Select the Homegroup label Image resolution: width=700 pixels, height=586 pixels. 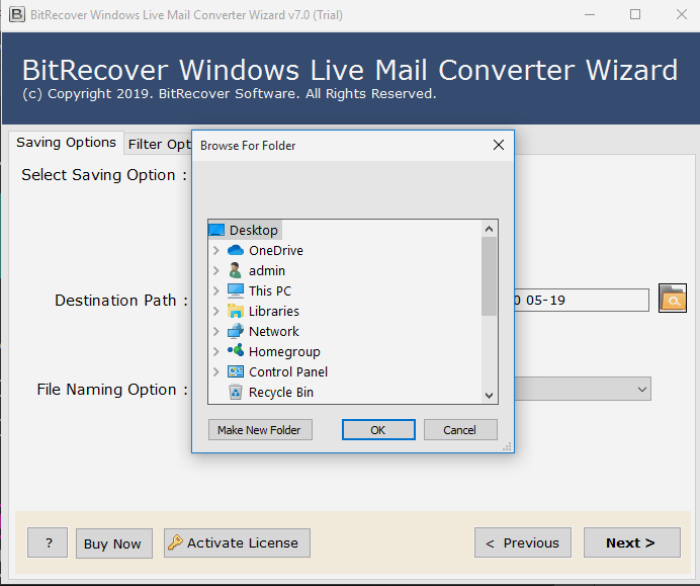[284, 352]
